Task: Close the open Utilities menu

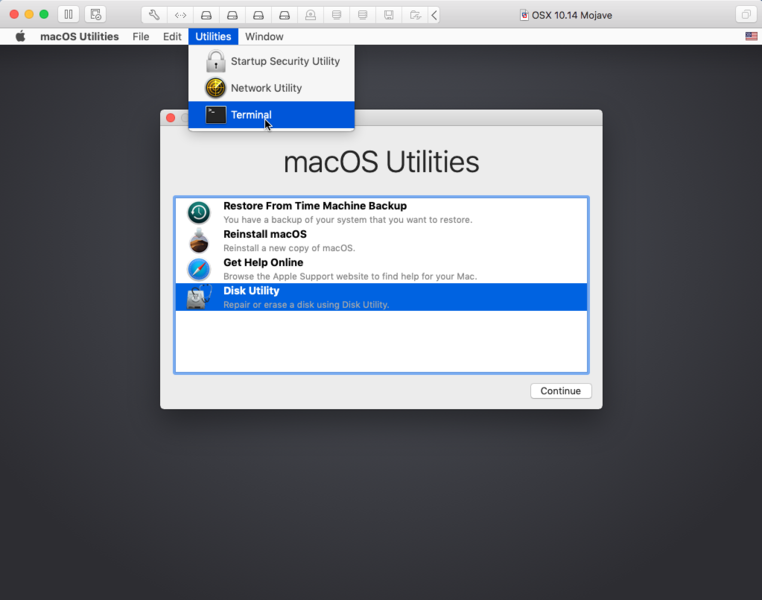Action: tap(213, 36)
